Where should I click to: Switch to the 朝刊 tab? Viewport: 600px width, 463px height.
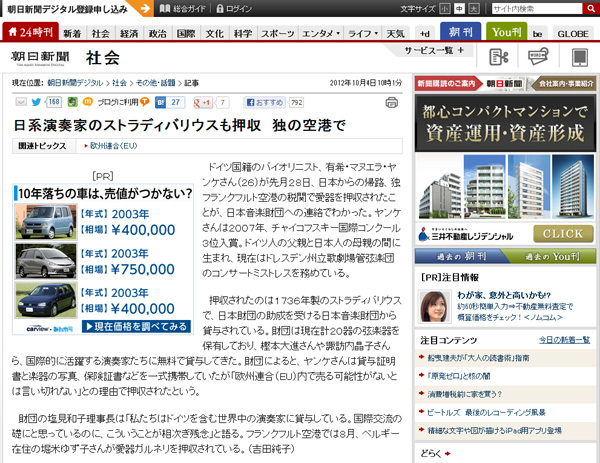459,33
